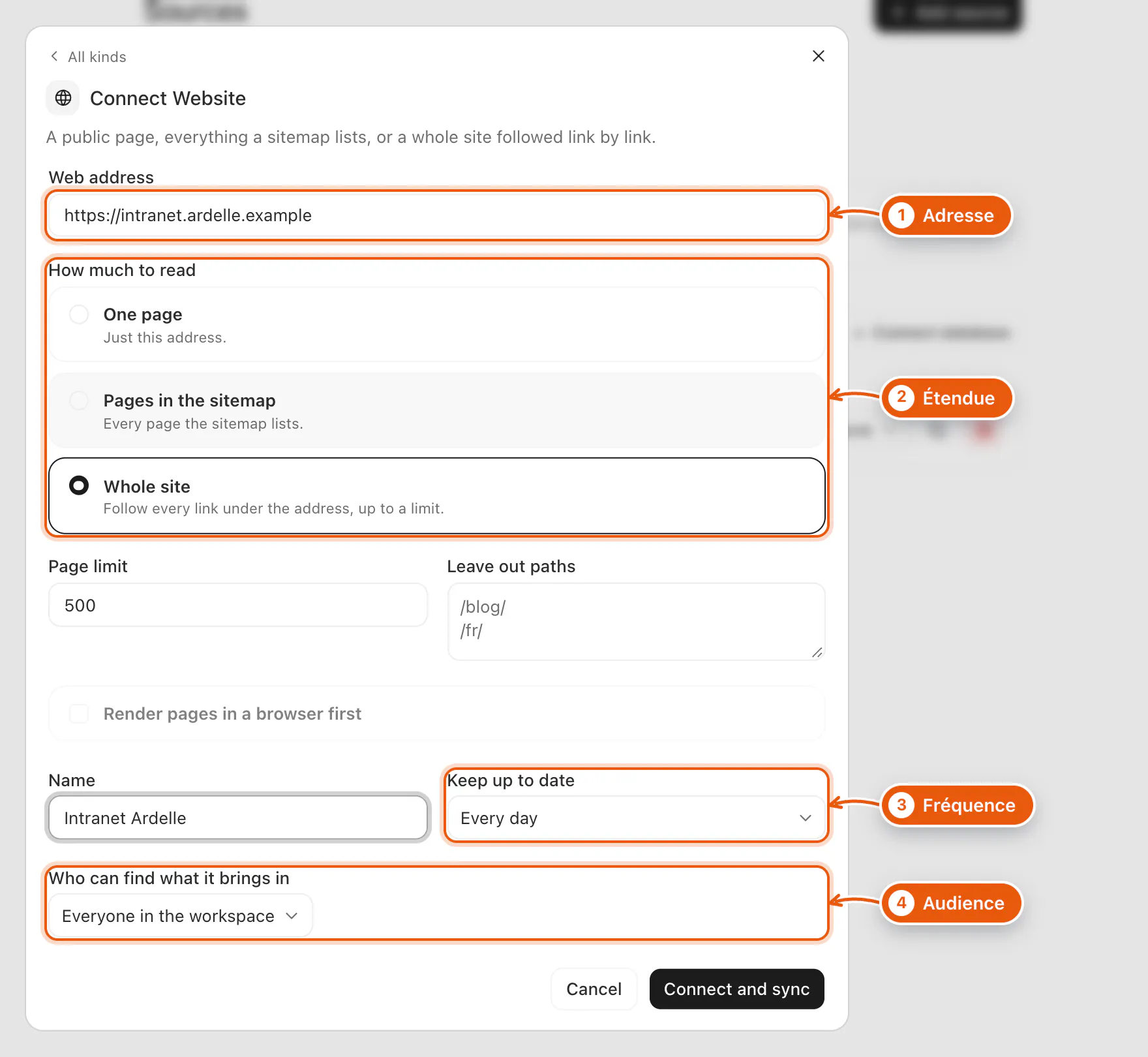Click the Page limit field
This screenshot has height=1057, width=1148.
[238, 605]
